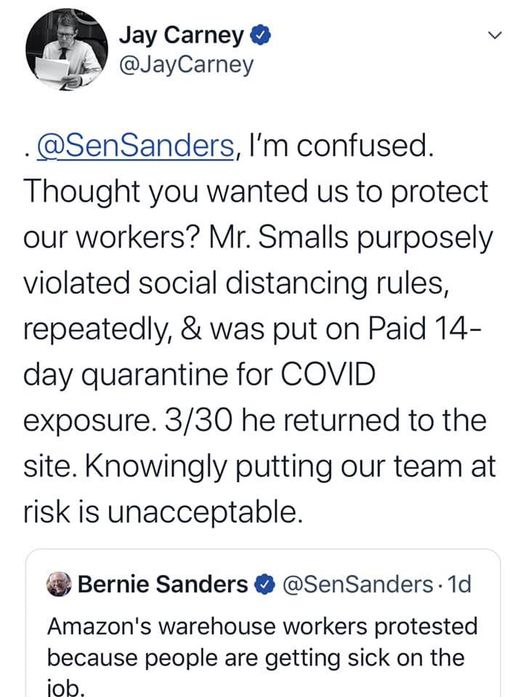Viewport: 526px width, 697px height.
Task: Click Bernie Sanders' verified badge
Action: pyautogui.click(x=264, y=585)
